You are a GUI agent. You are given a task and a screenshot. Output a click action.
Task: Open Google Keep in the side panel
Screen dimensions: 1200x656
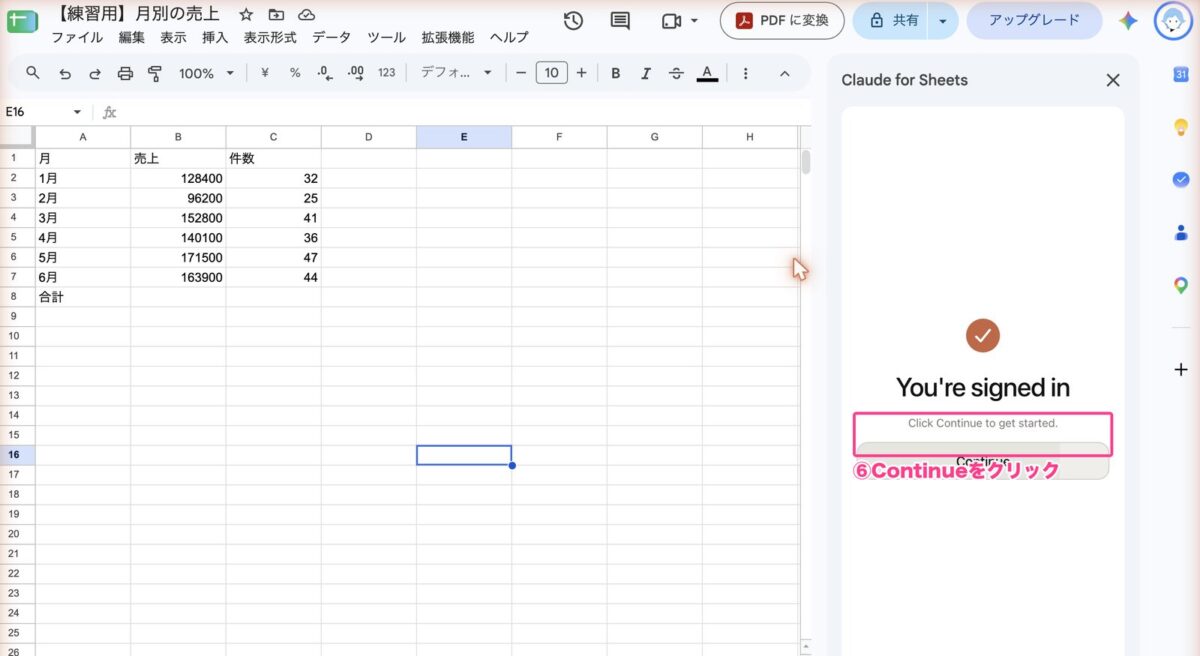(x=1181, y=127)
